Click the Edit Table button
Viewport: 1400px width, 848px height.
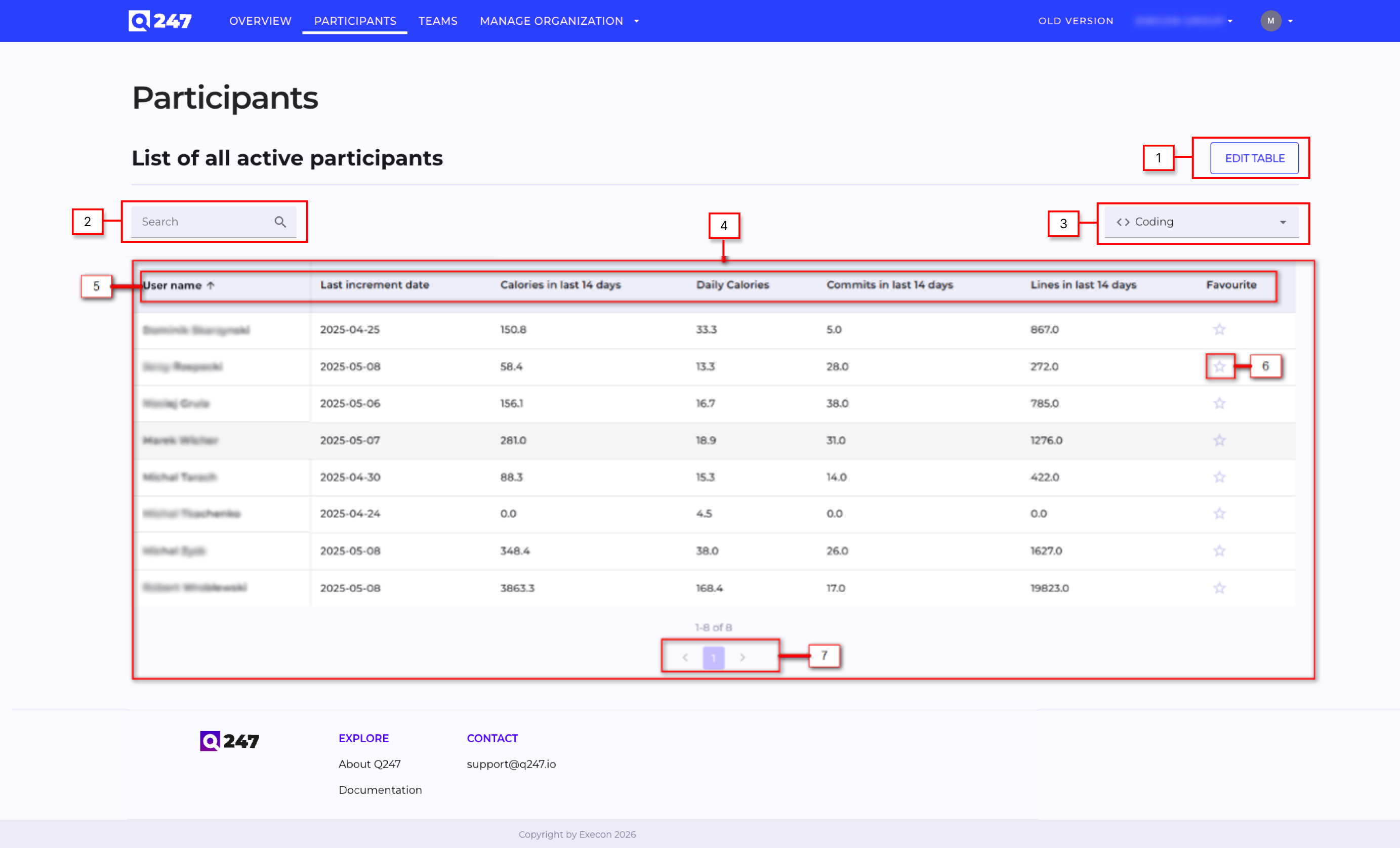[1255, 158]
